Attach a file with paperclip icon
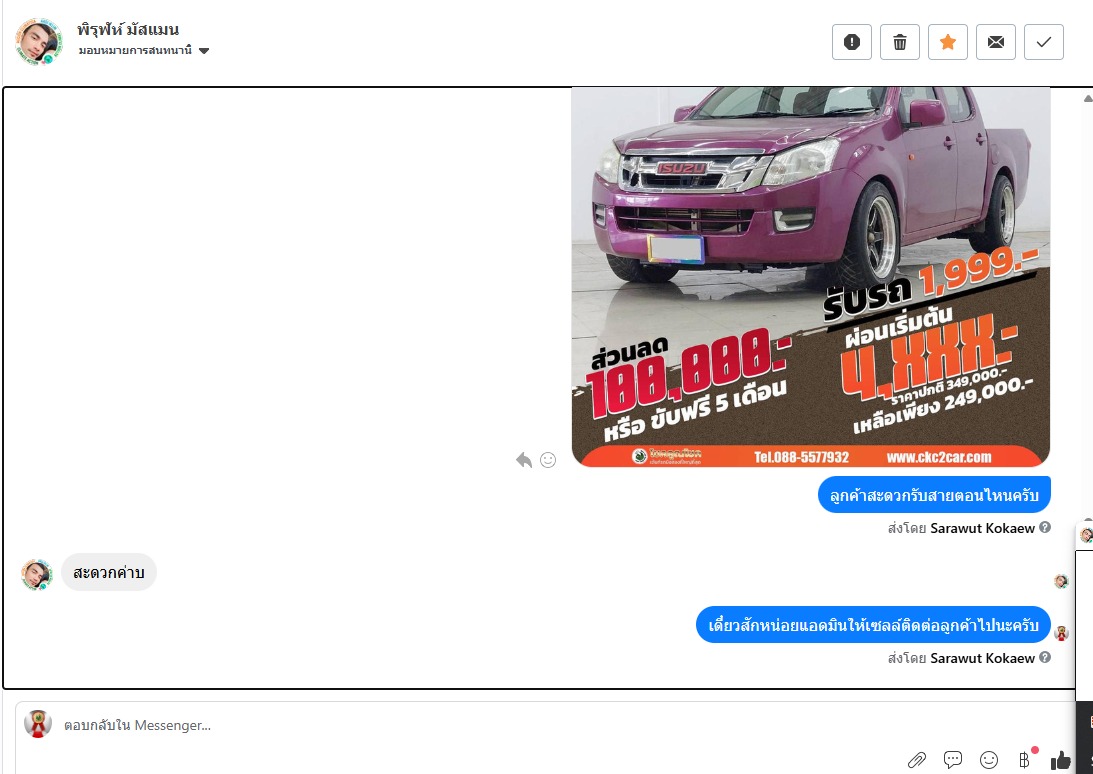The width and height of the screenshot is (1093, 774). click(917, 759)
